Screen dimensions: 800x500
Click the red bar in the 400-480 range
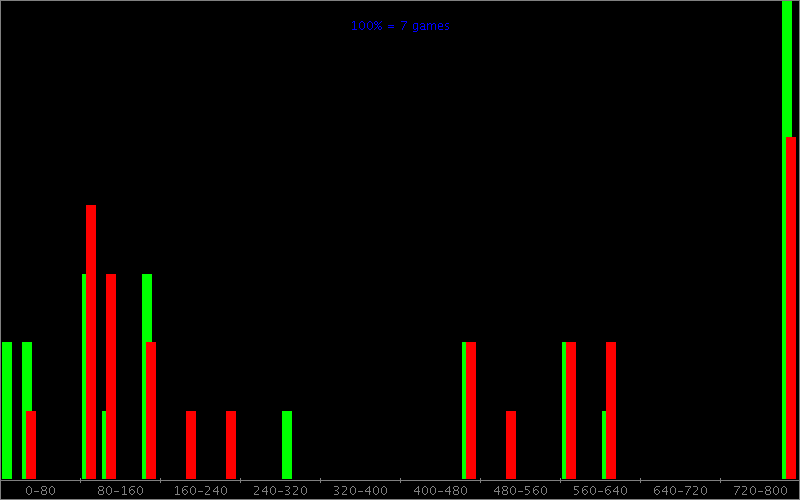point(471,411)
